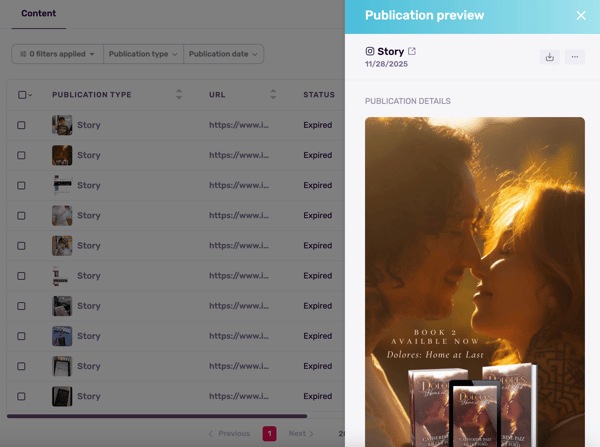Toggle the select-all checkbox in header
Screen dimensions: 600x447
click(x=22, y=95)
